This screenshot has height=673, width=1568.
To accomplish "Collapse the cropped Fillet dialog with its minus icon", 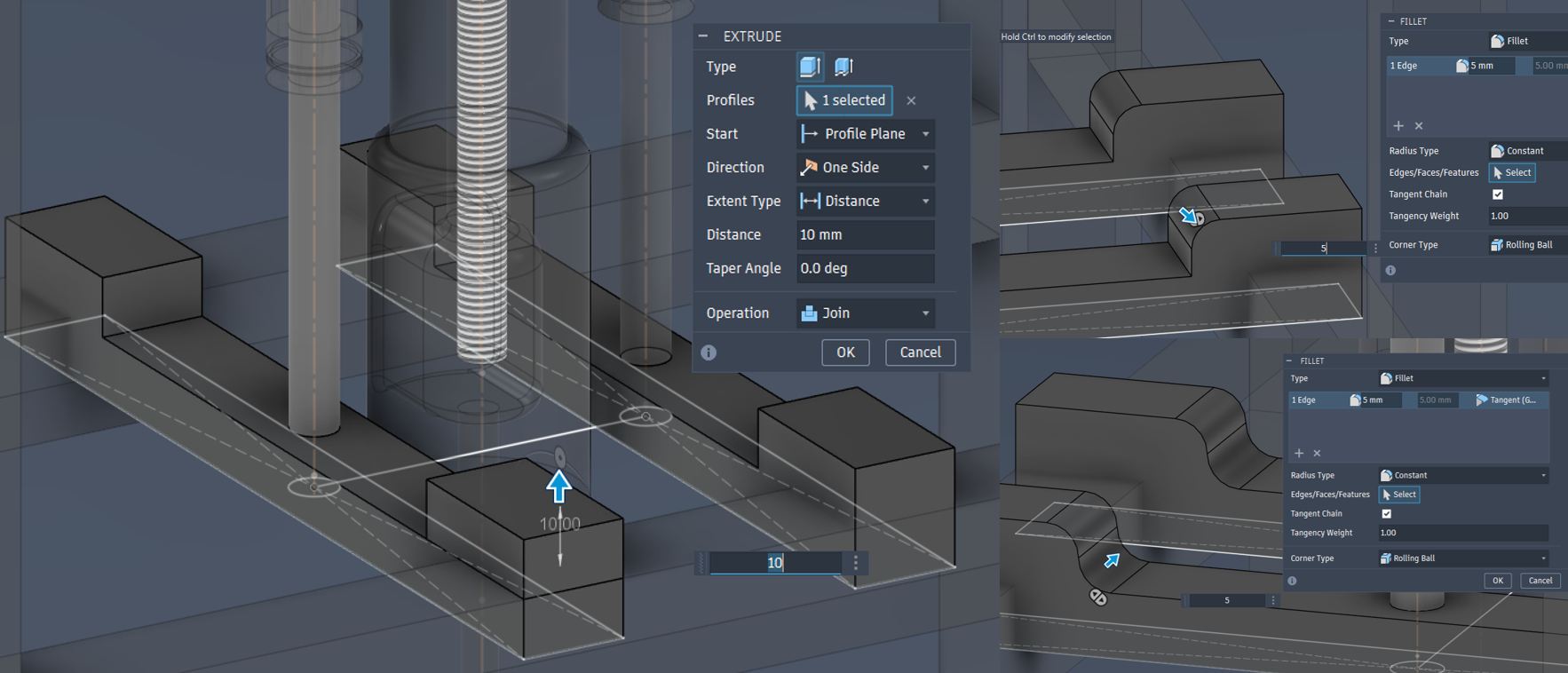I will pyautogui.click(x=1391, y=21).
